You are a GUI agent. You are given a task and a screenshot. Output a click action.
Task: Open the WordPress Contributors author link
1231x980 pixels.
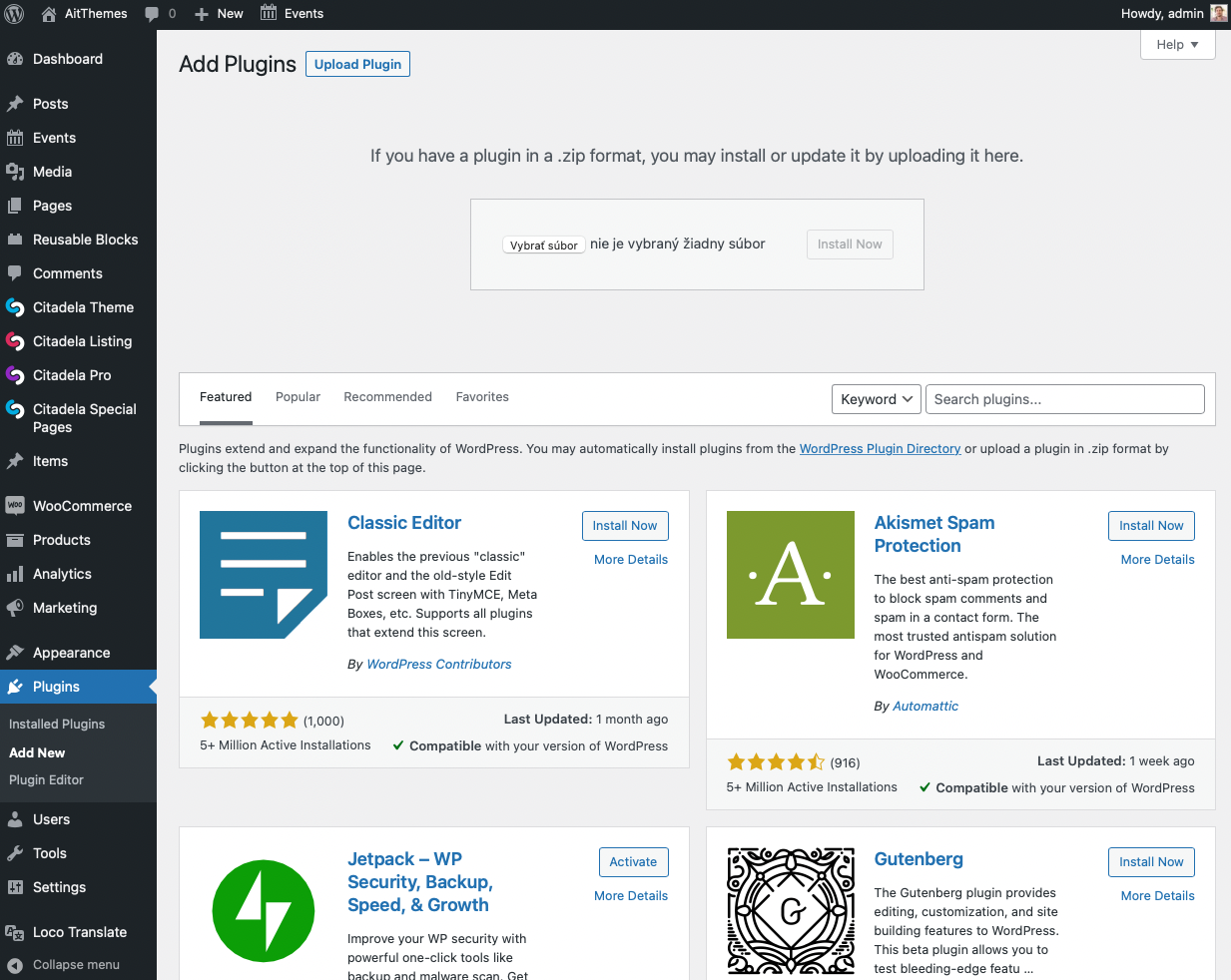pos(439,665)
